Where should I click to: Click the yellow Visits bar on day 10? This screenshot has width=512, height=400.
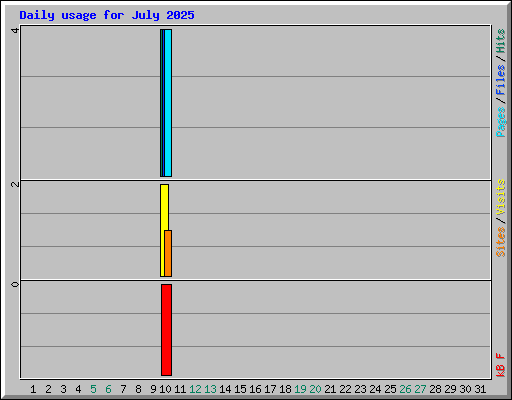point(163,230)
